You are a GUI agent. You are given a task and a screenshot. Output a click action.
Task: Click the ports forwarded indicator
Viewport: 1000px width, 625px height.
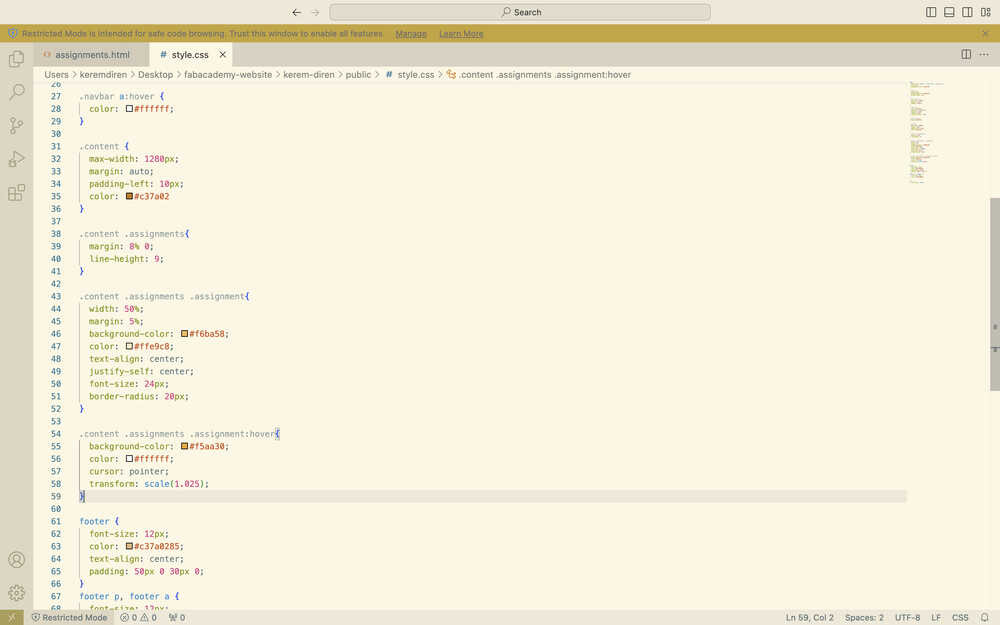click(177, 617)
